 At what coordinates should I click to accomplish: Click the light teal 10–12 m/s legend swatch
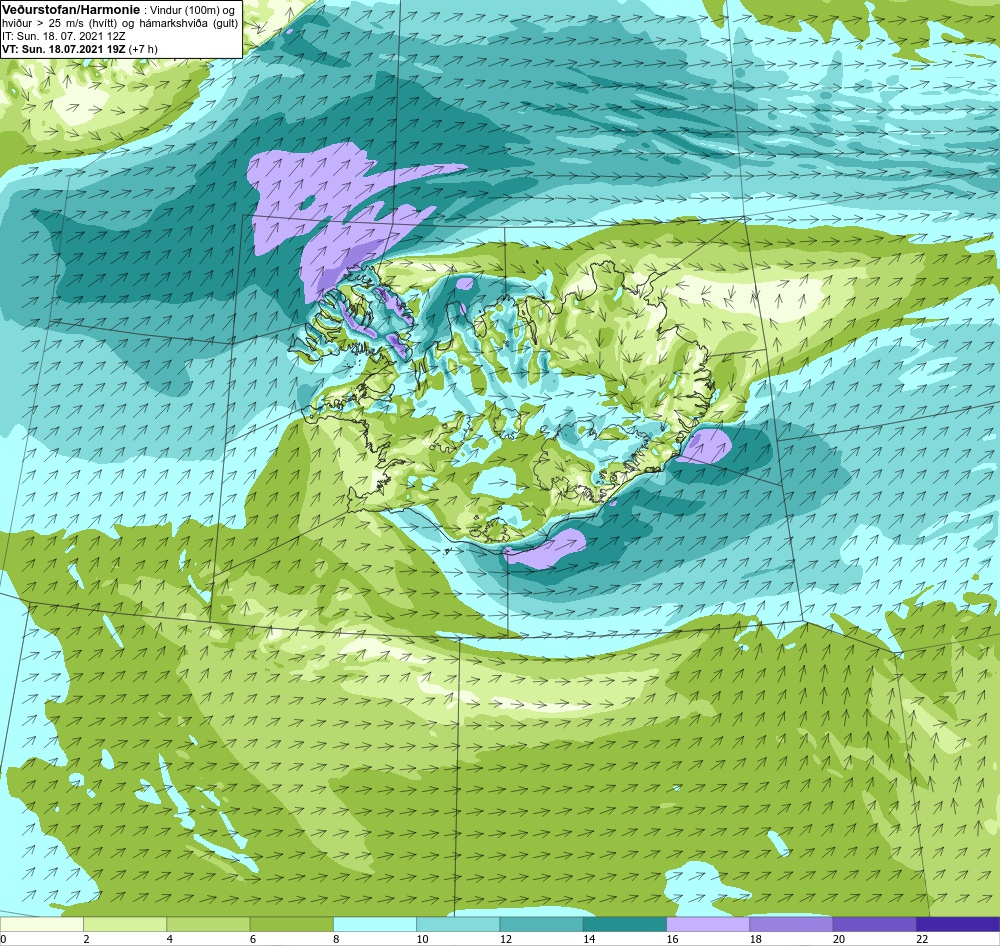click(458, 924)
